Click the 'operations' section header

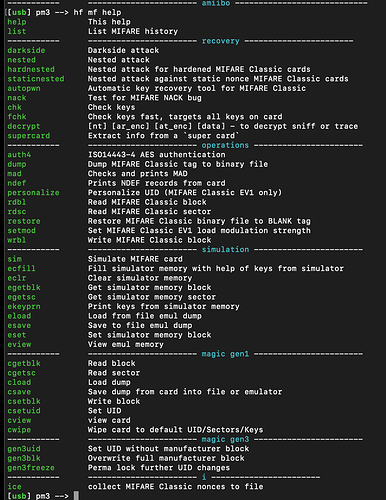225,145
